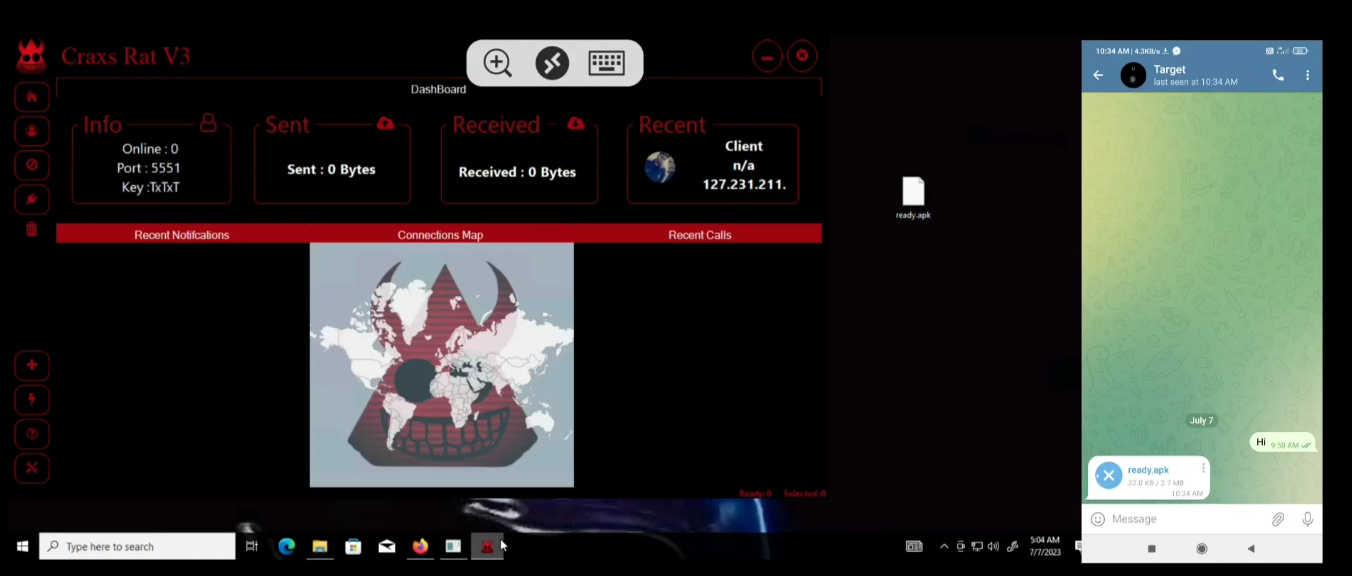This screenshot has width=1352, height=576.
Task: Show the keyboard from the floating toolbar
Action: 607,63
